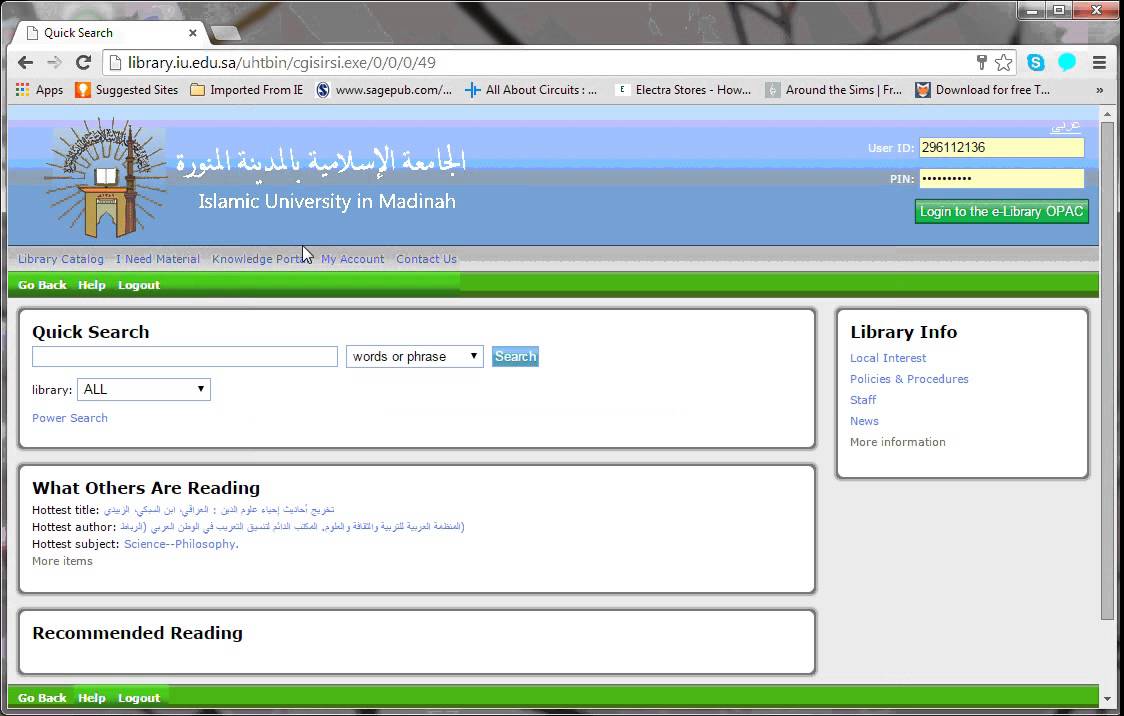
Task: Click the page vertical scrollbar thumb
Action: [1108, 371]
